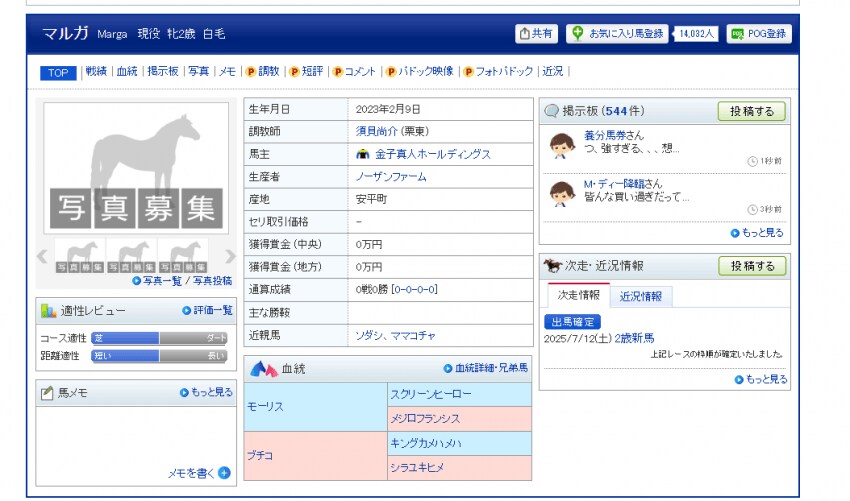Open the premium 短評 tab

[306, 72]
